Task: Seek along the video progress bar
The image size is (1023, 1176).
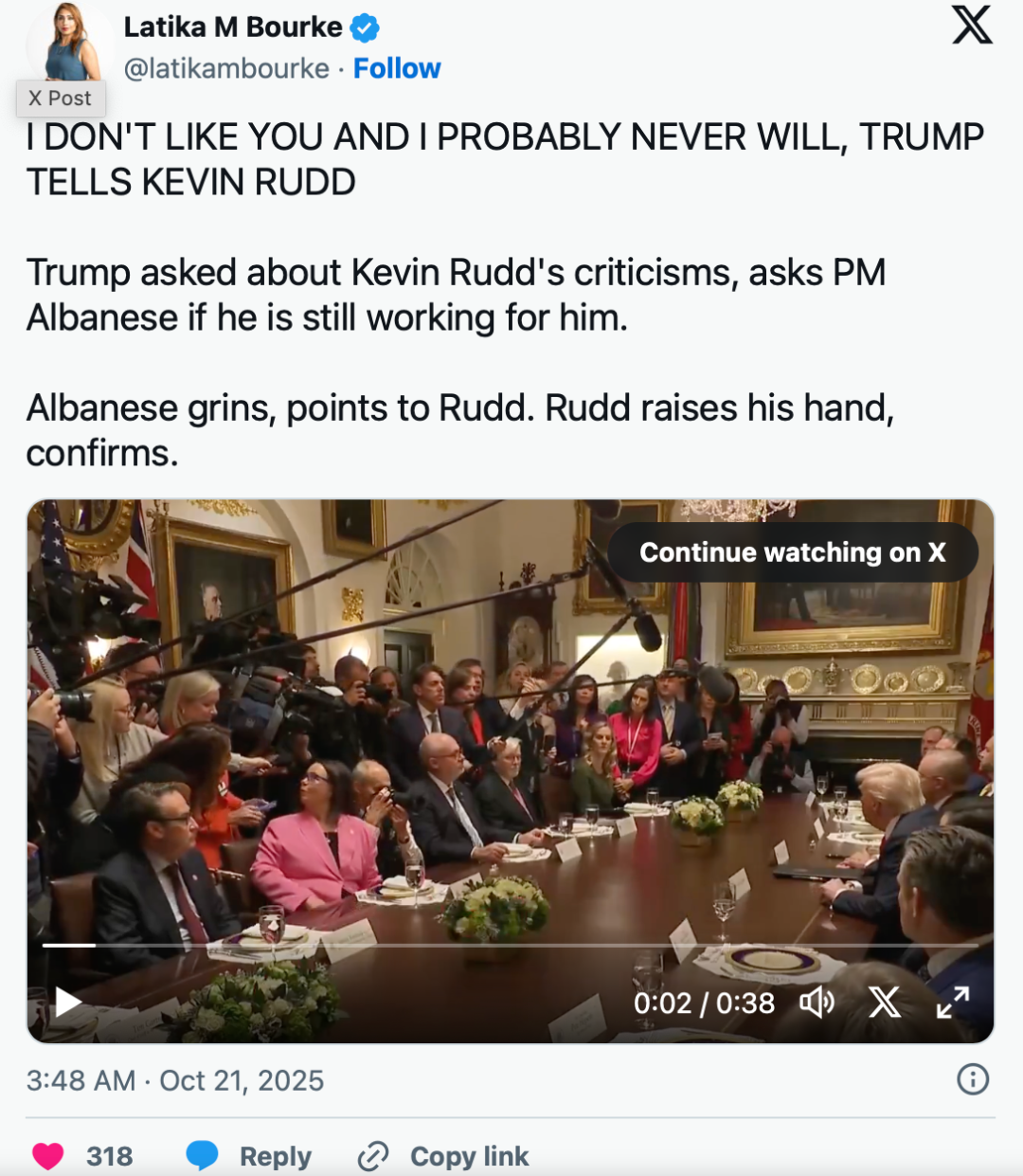Action: [511, 945]
